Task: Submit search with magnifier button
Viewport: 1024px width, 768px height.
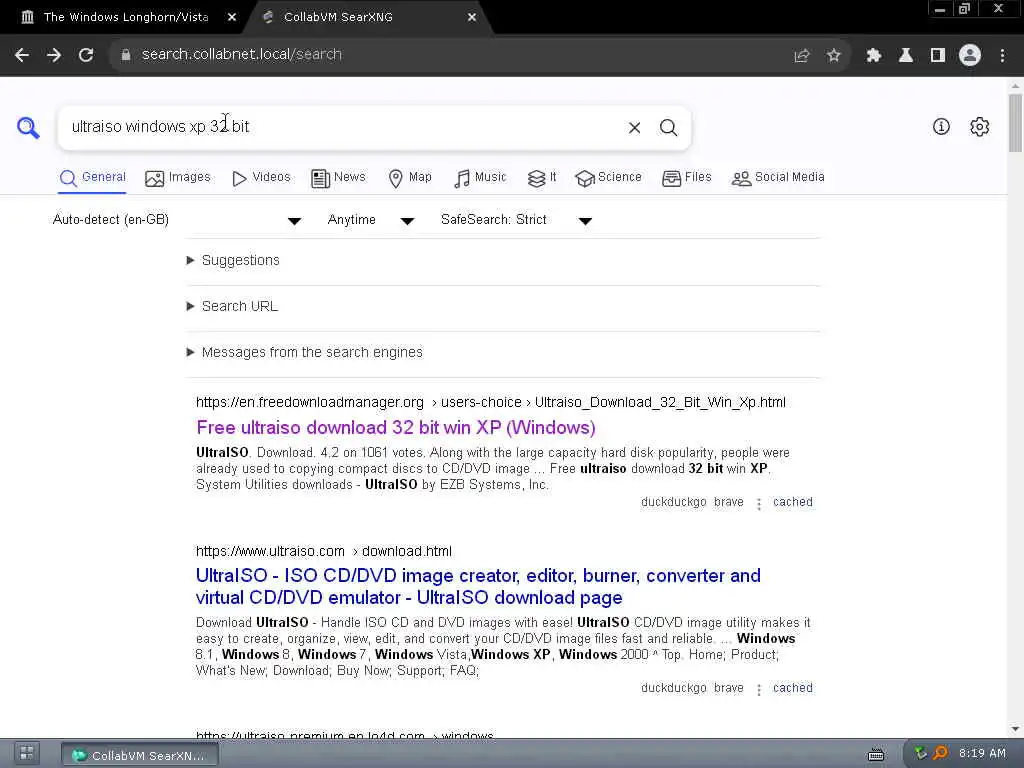Action: [x=668, y=127]
